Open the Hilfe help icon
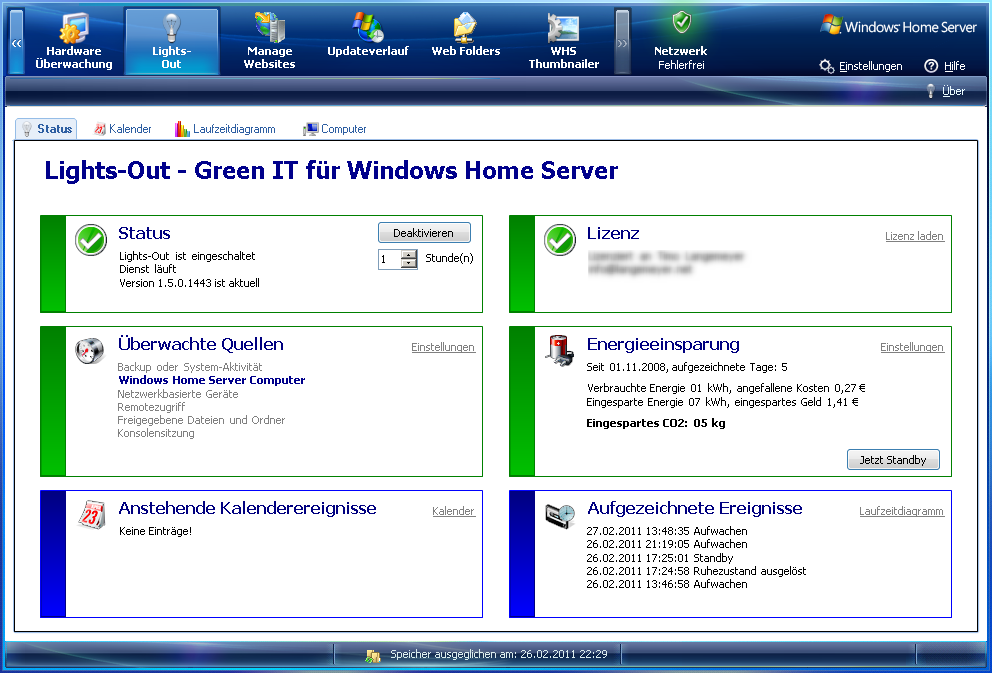Image resolution: width=992 pixels, height=673 pixels. [x=945, y=66]
